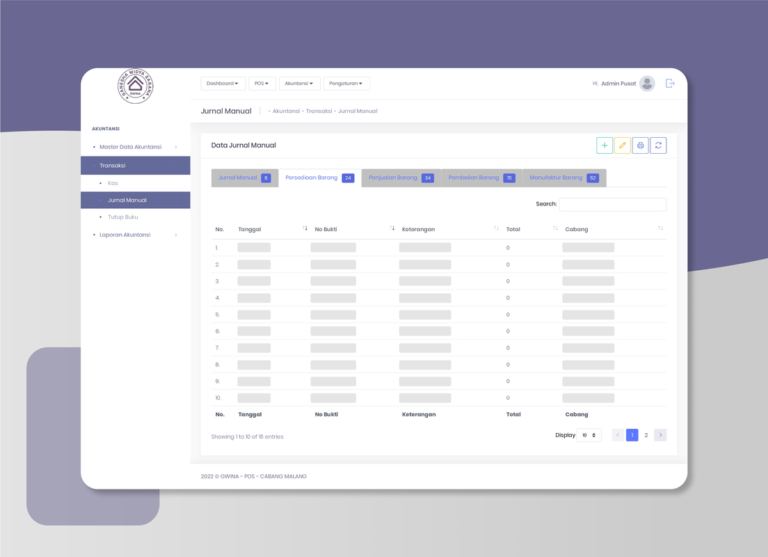Click the yellow pencil edit button
This screenshot has height=557, width=768.
[x=622, y=145]
